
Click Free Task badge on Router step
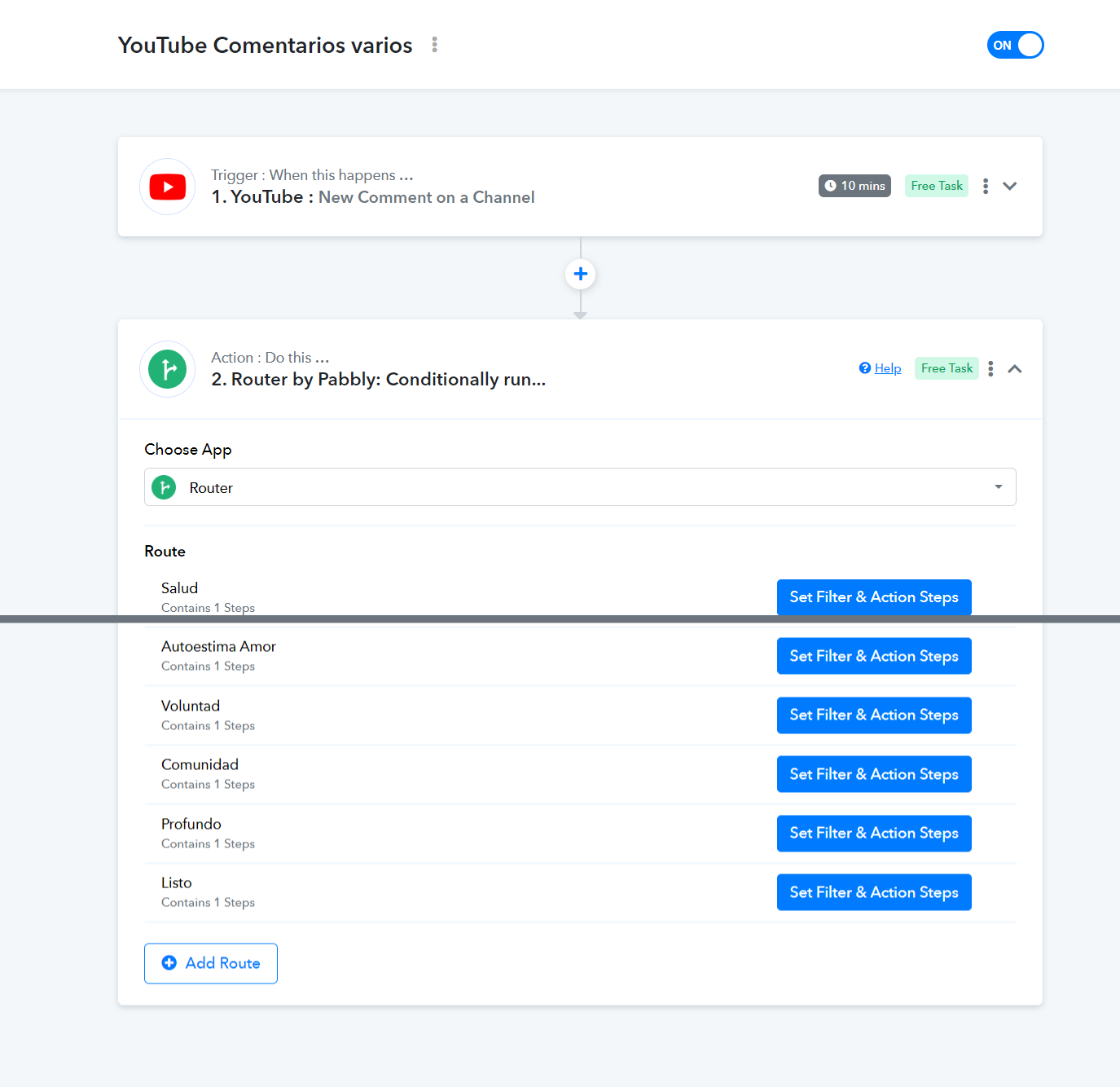pos(947,368)
